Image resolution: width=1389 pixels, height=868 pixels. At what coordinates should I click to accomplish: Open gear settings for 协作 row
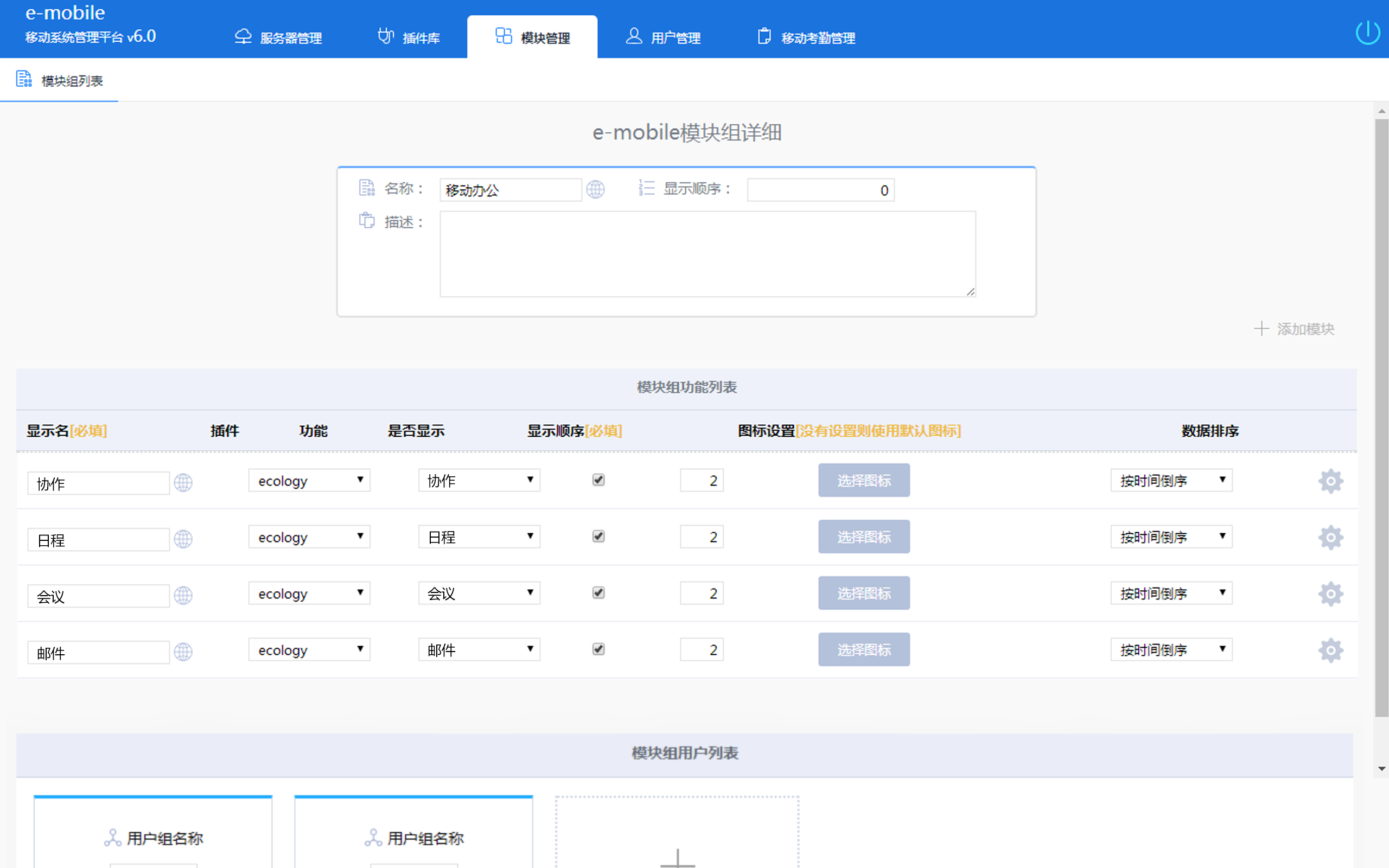1330,481
